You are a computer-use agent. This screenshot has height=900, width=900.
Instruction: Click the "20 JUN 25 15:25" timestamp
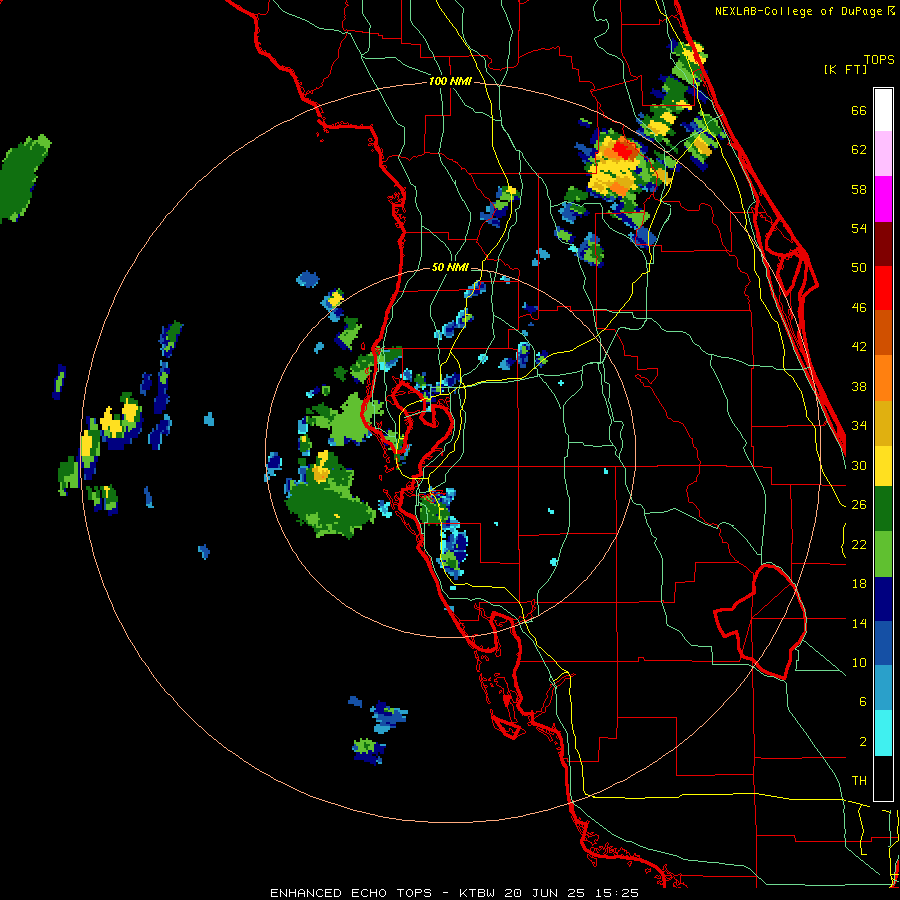(x=572, y=893)
